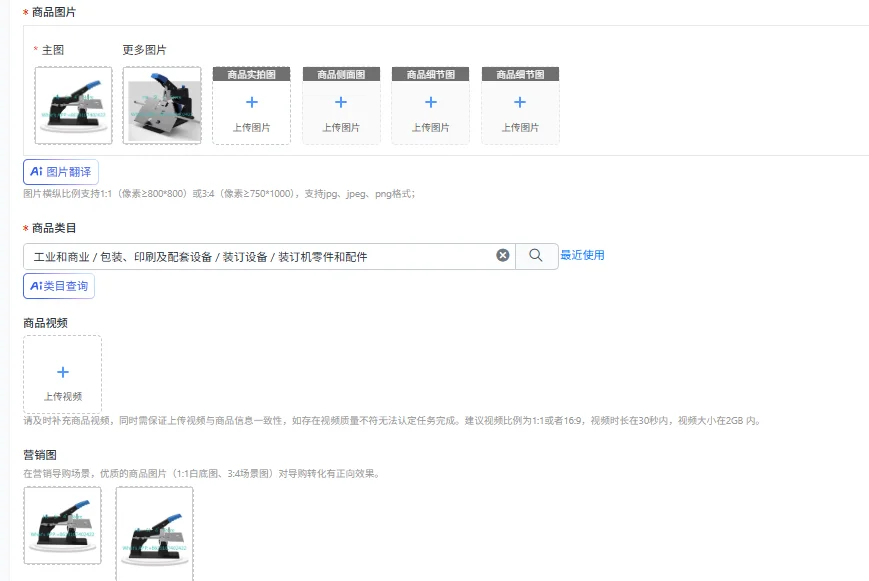Click the 商品图片 section label
This screenshot has height=581, width=869.
tap(54, 12)
